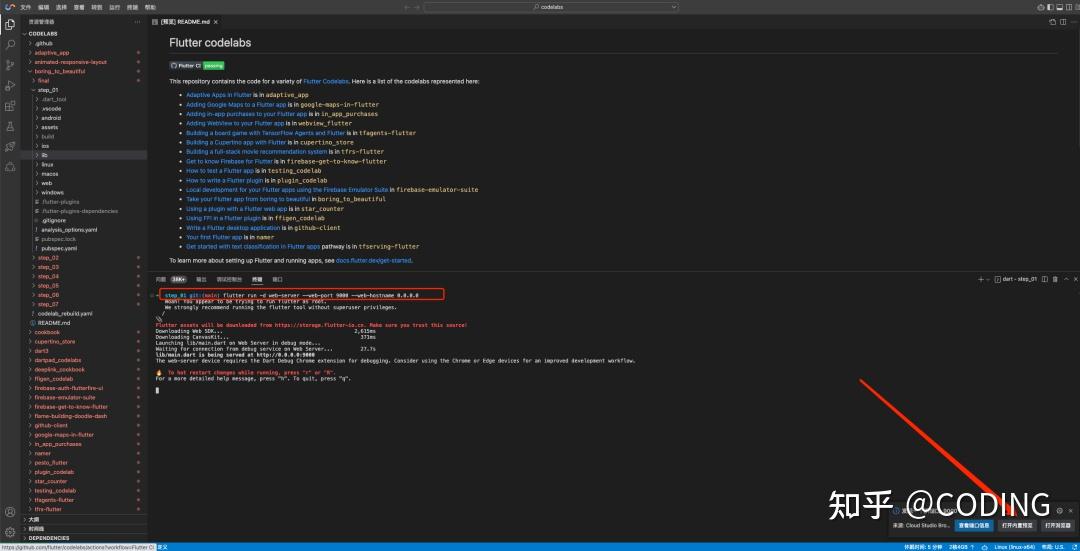Click the Cloud Studio logo in title bar

pyautogui.click(x=10, y=7)
